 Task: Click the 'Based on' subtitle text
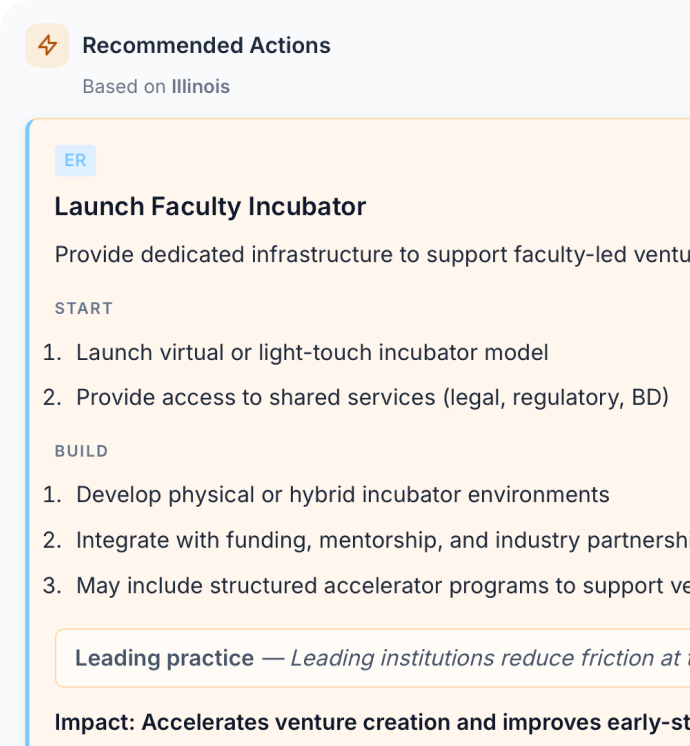pos(124,87)
